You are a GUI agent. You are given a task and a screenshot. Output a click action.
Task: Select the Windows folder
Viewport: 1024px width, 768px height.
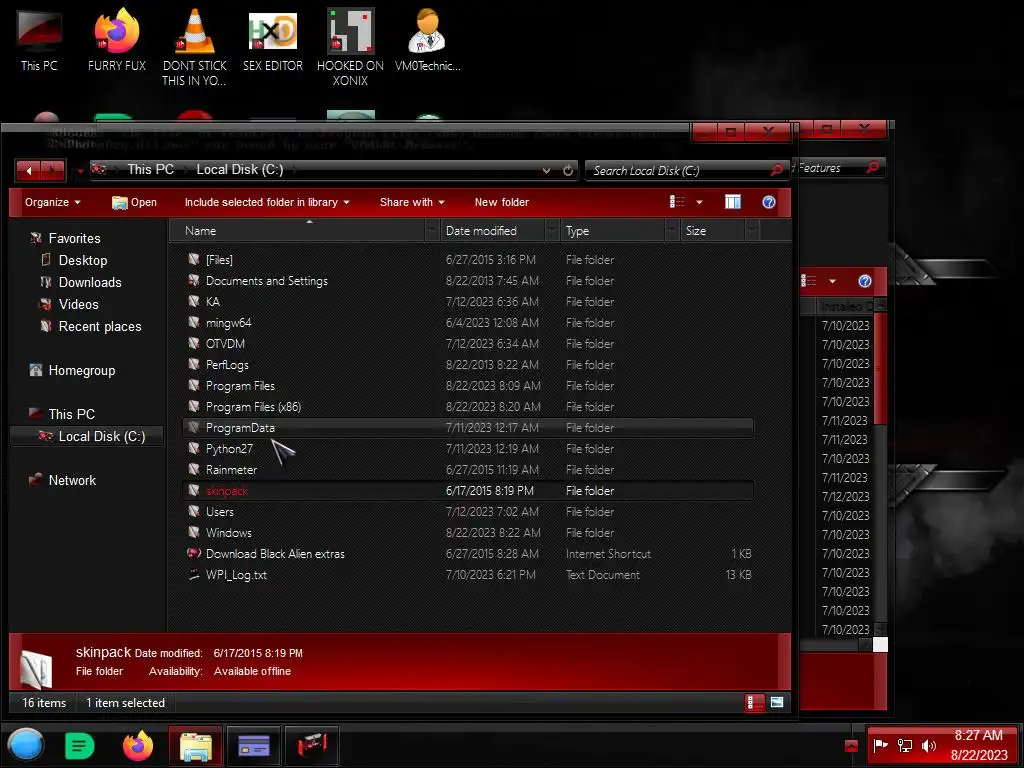click(x=468, y=532)
